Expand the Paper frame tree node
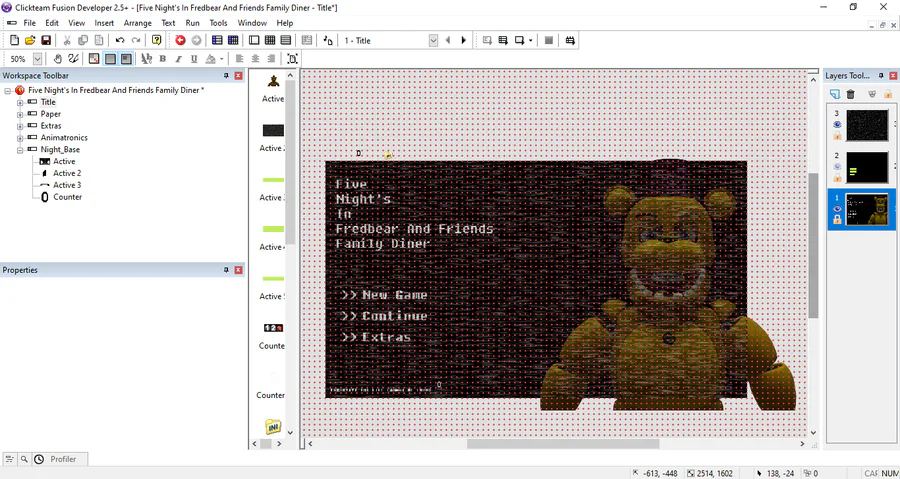Screen dimensions: 900x479 click(20, 114)
